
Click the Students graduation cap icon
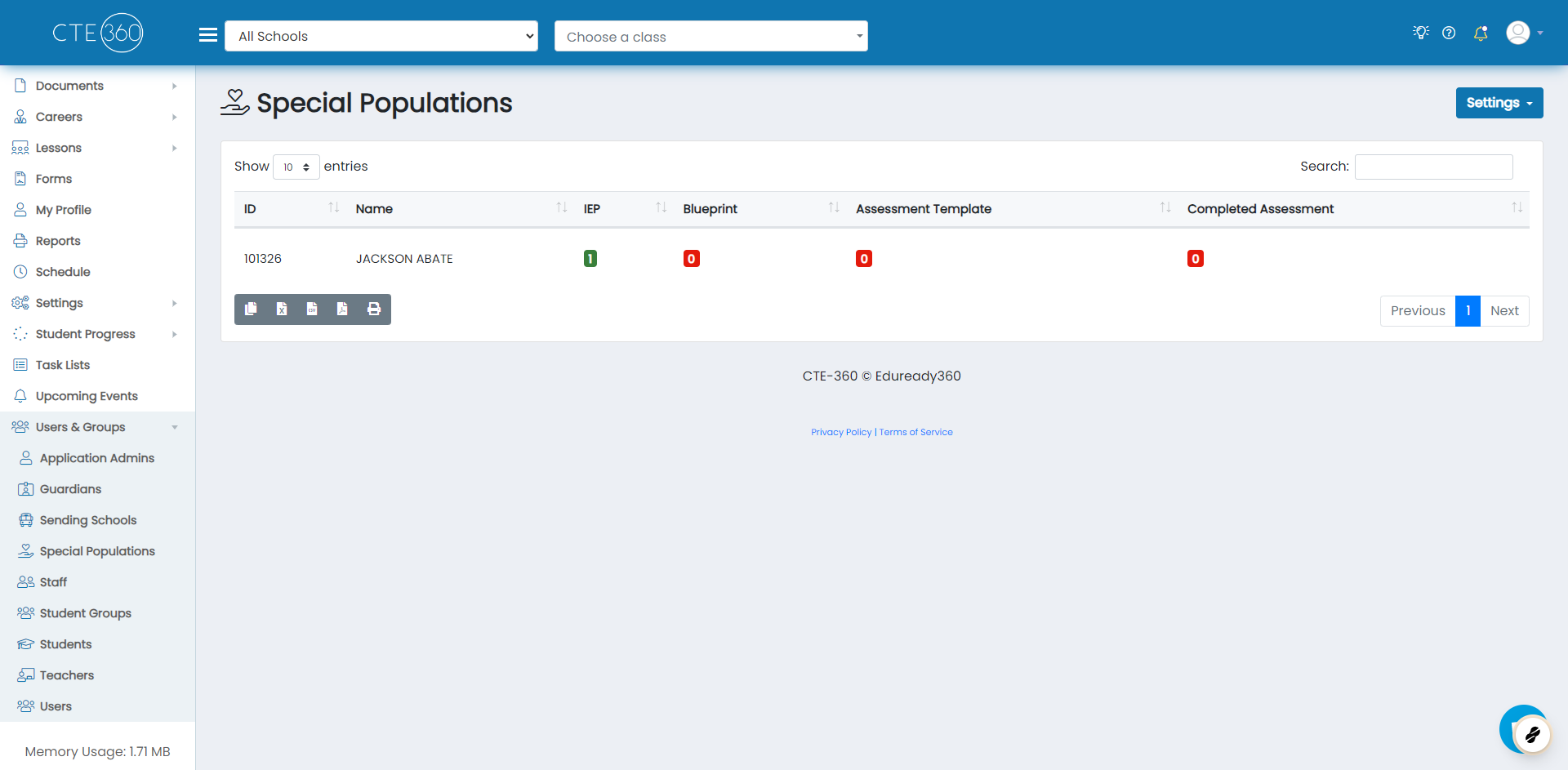click(26, 644)
